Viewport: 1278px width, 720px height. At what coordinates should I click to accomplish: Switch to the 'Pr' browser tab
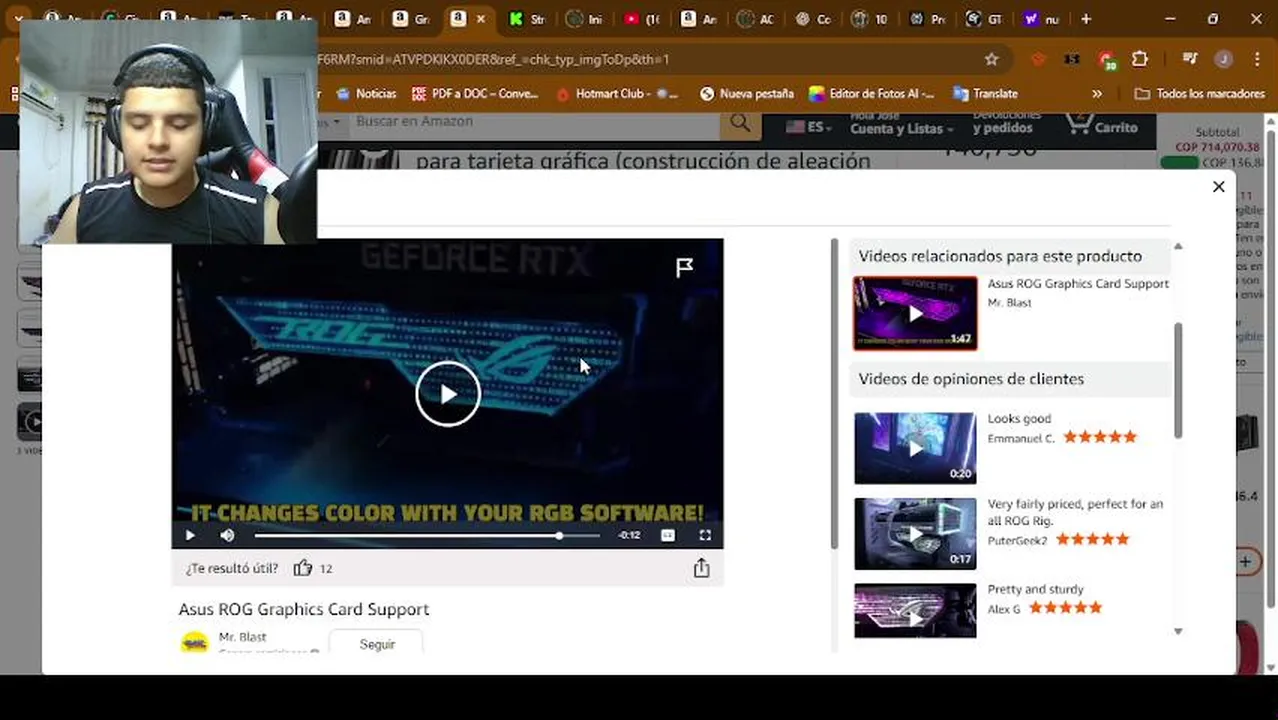click(x=927, y=19)
